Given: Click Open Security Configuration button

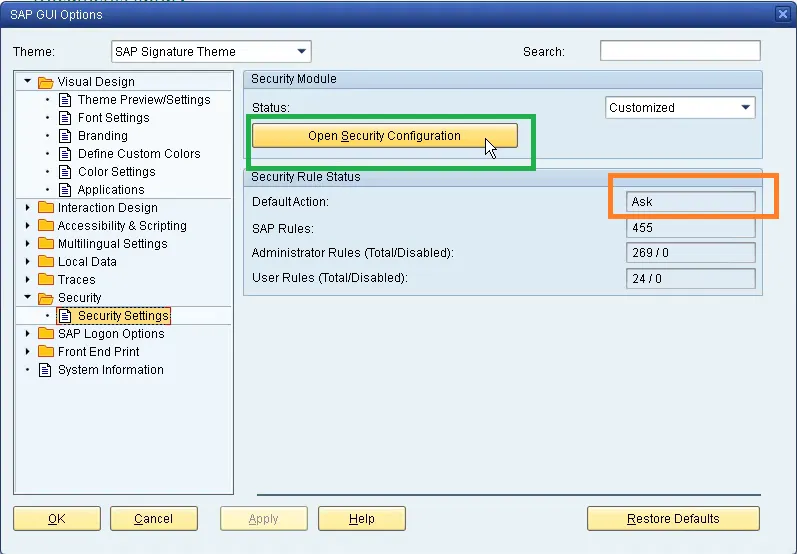Looking at the screenshot, I should click(385, 136).
